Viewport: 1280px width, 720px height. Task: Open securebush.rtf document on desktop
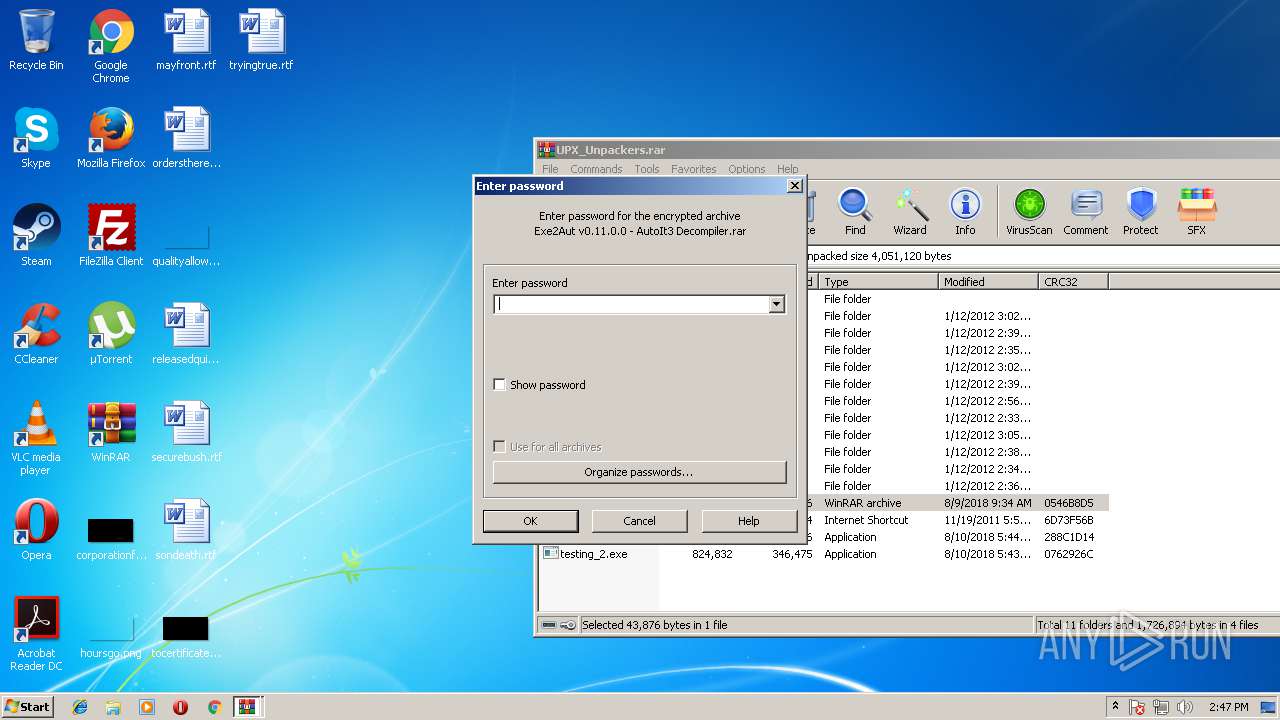pos(186,432)
